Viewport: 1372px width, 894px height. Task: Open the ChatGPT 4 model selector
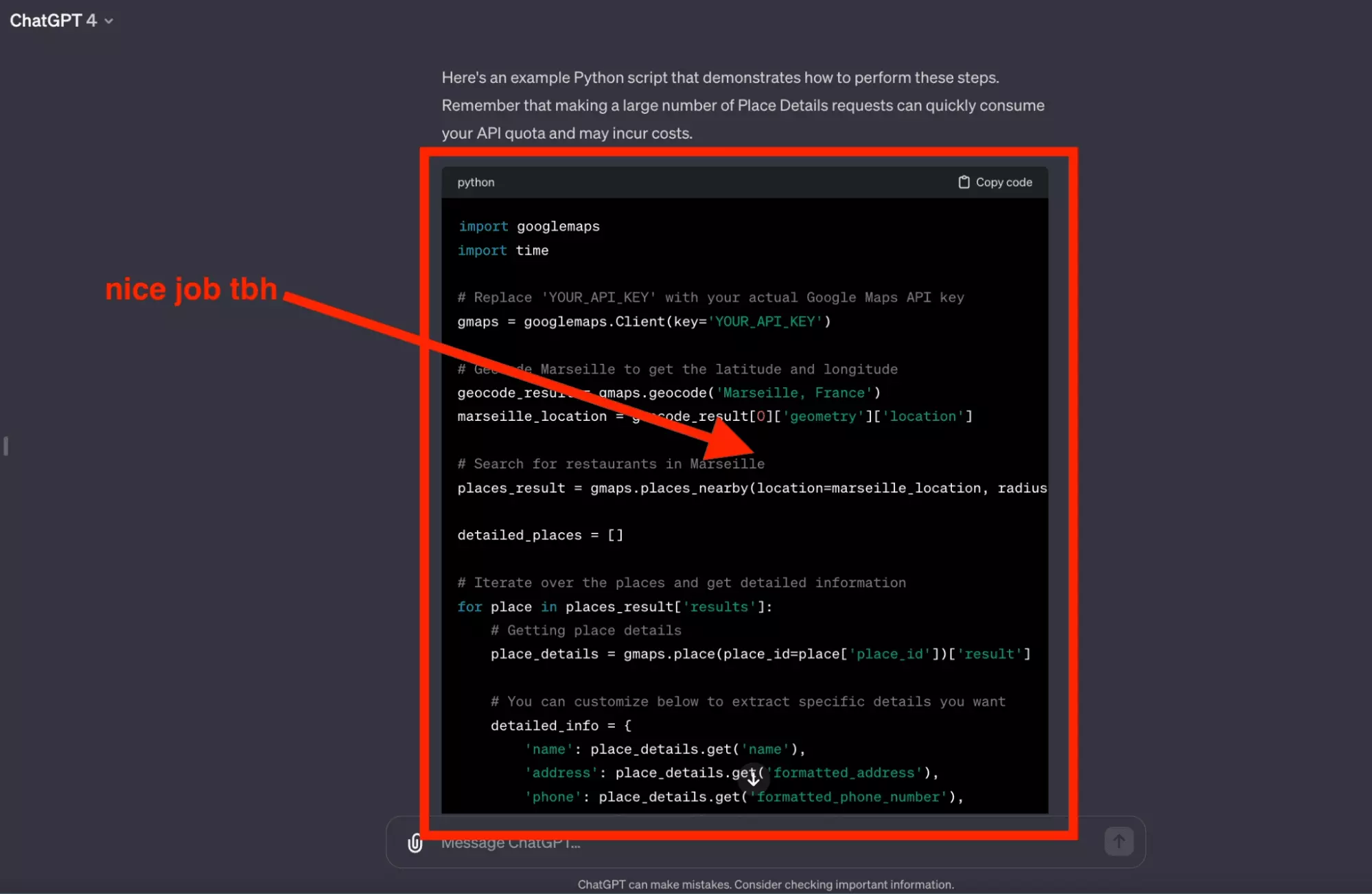(x=54, y=21)
